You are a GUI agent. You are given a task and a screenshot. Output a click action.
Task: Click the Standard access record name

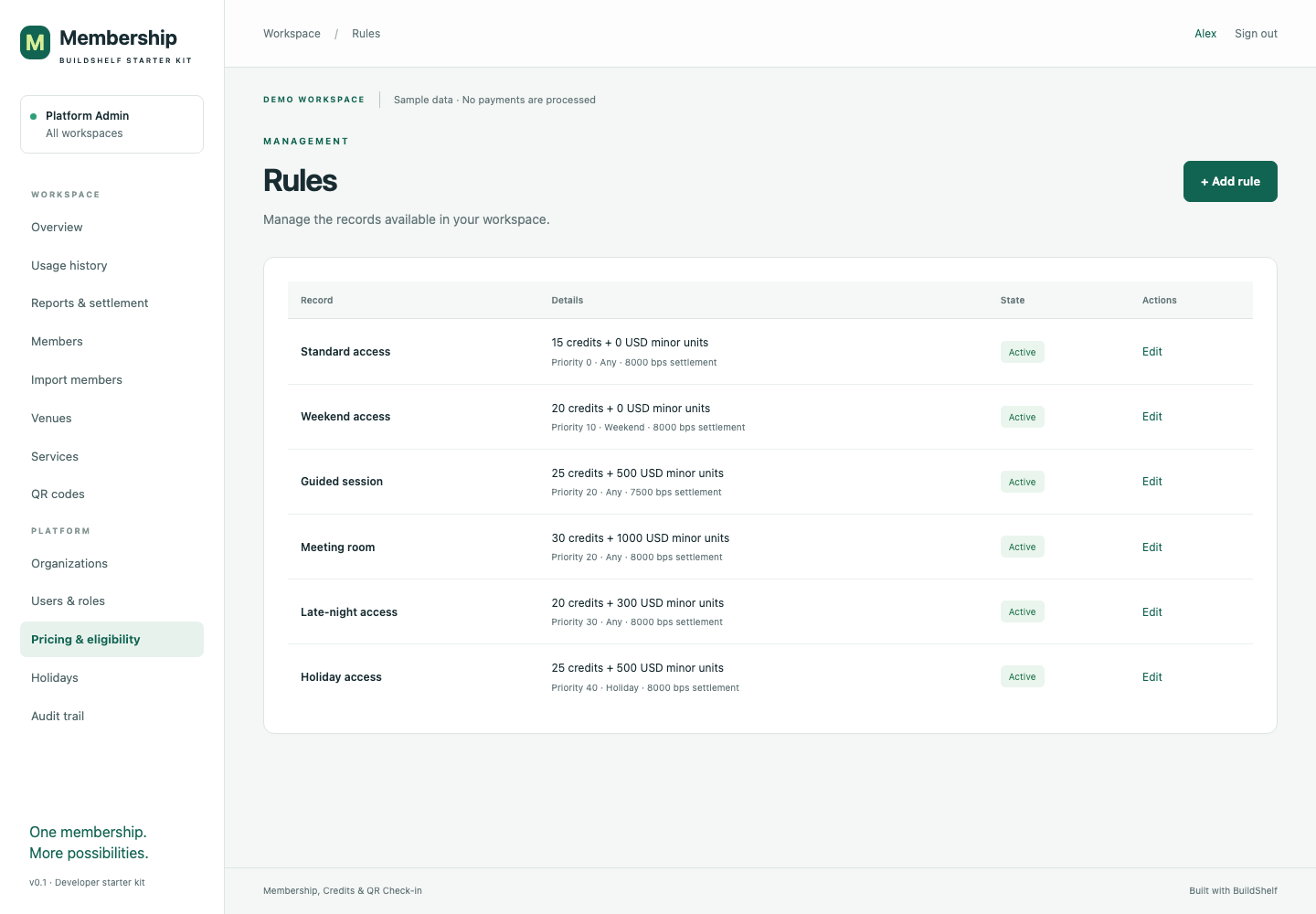[345, 352]
